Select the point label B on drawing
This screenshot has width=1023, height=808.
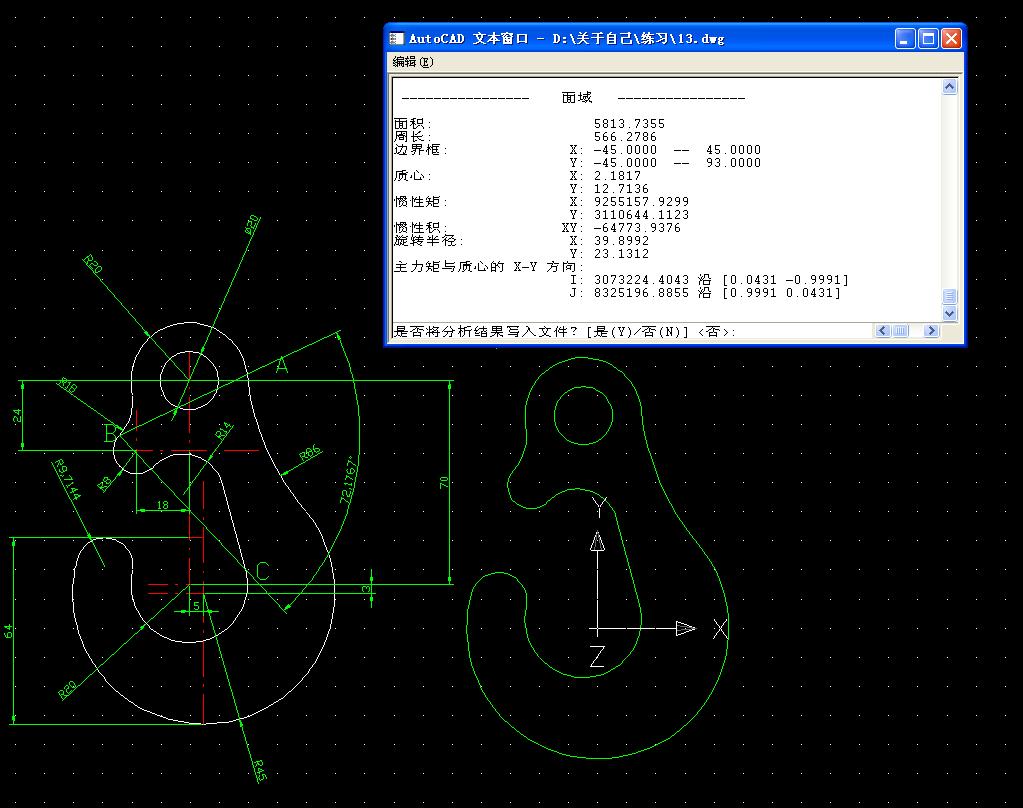112,433
